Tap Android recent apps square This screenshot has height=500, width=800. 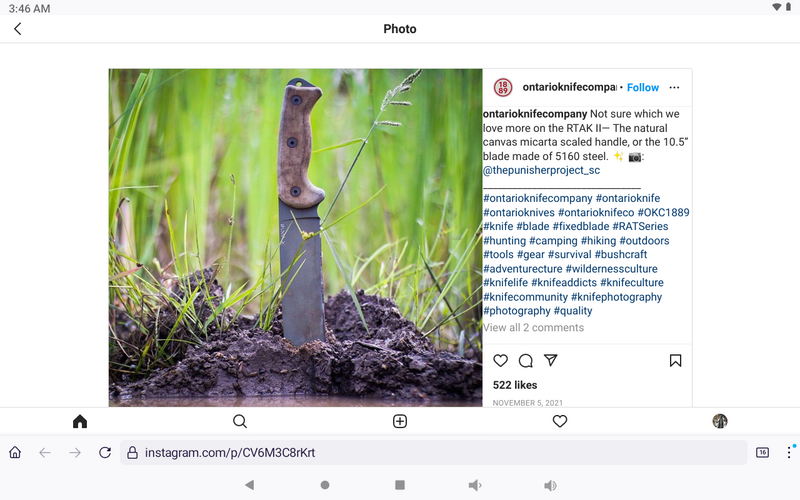[400, 485]
